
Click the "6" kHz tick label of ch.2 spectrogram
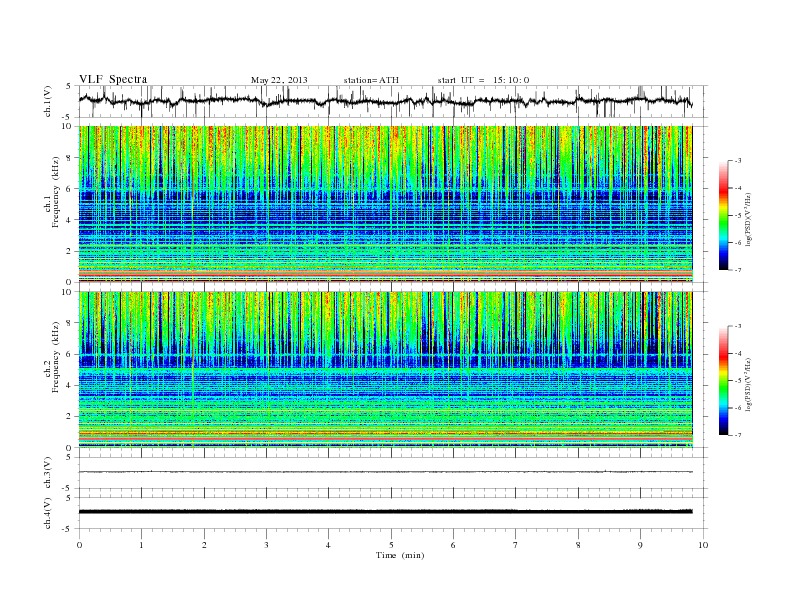point(69,354)
